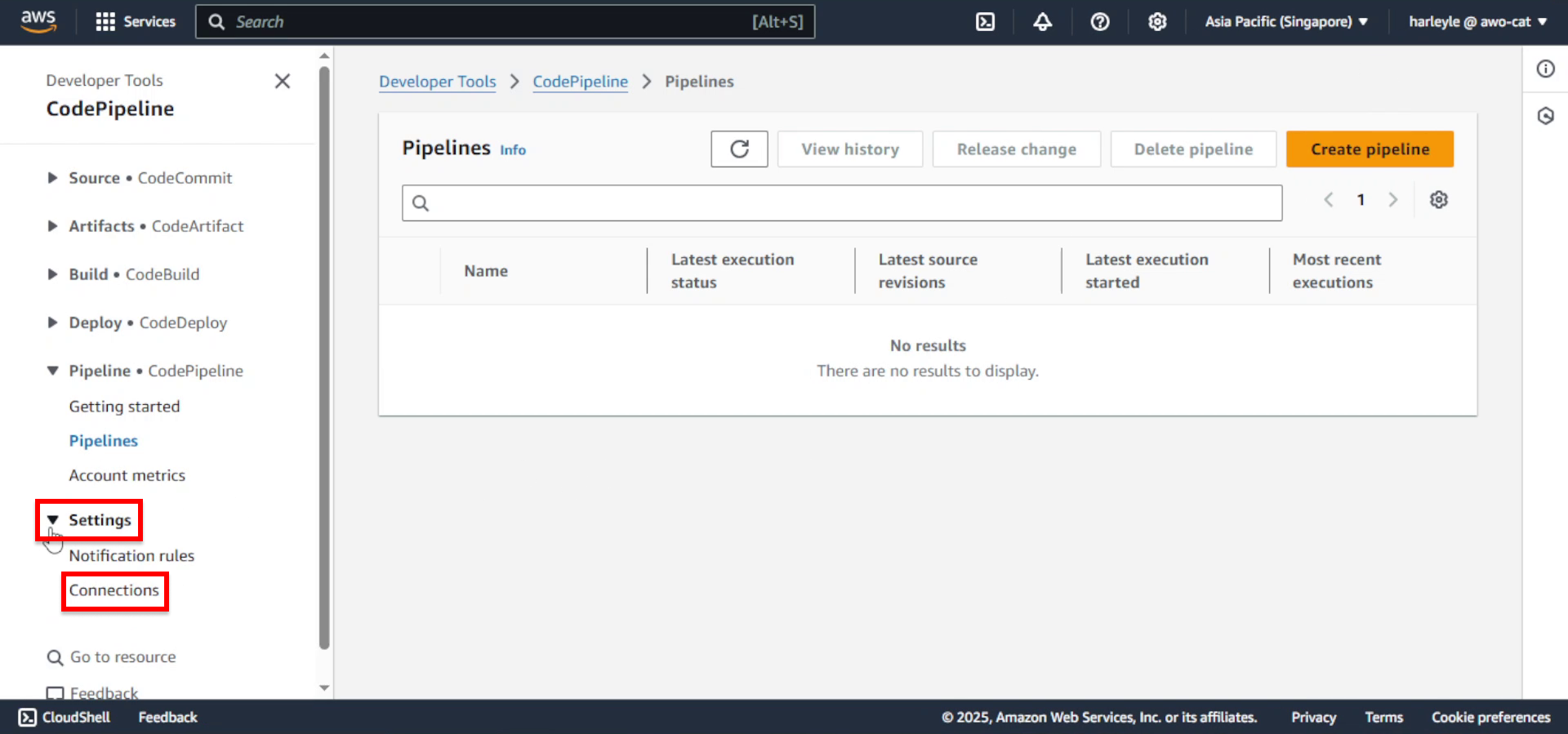Click the CodePipeline breadcrumb link

[581, 82]
